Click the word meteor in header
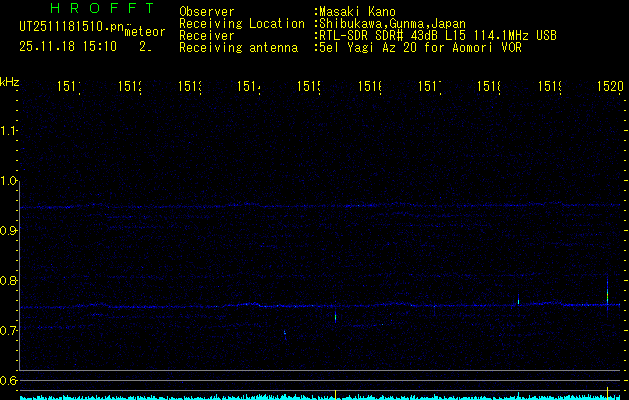 (144, 31)
